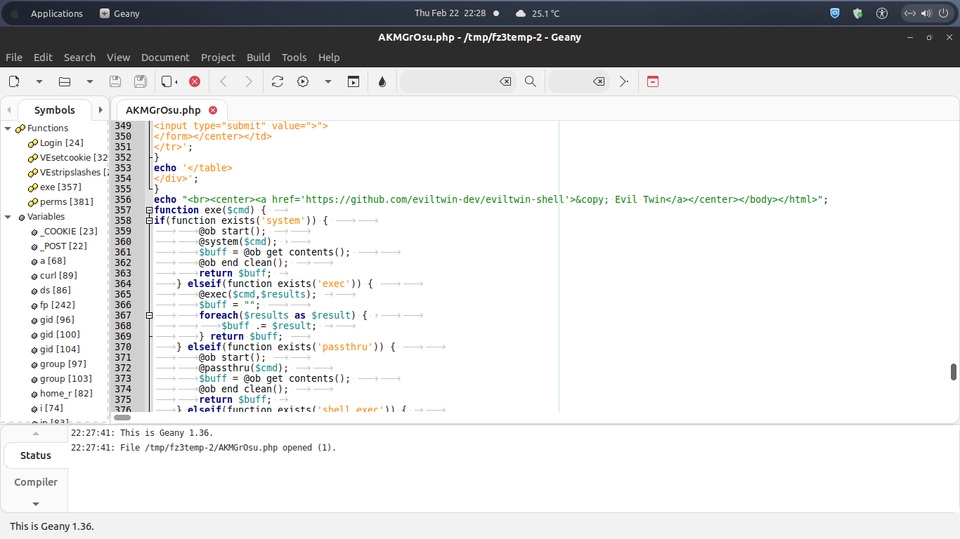Select home_r [82] variable symbol

[66, 393]
